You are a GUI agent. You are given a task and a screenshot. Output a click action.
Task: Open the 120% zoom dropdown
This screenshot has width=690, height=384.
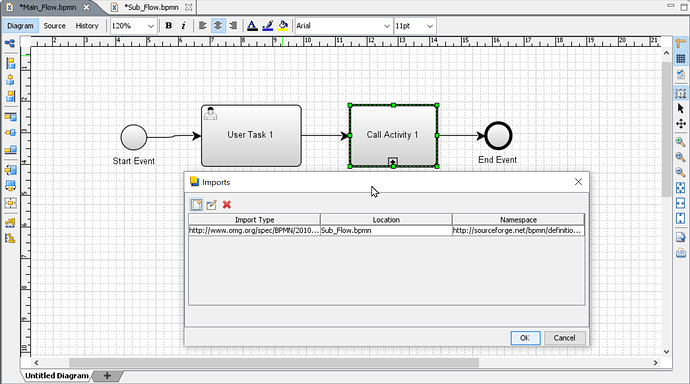tap(133, 26)
